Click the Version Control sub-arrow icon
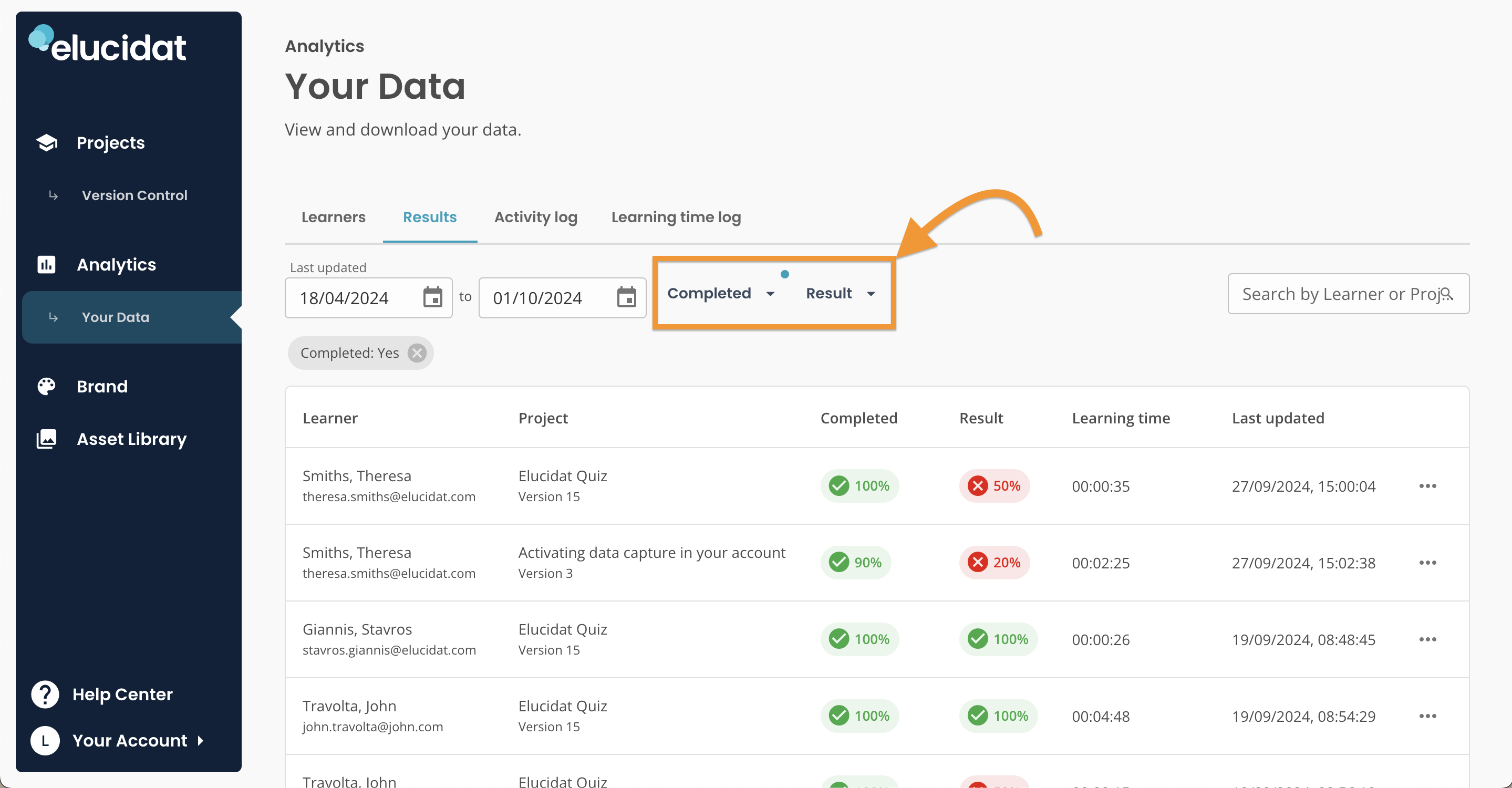This screenshot has height=788, width=1512. click(54, 195)
